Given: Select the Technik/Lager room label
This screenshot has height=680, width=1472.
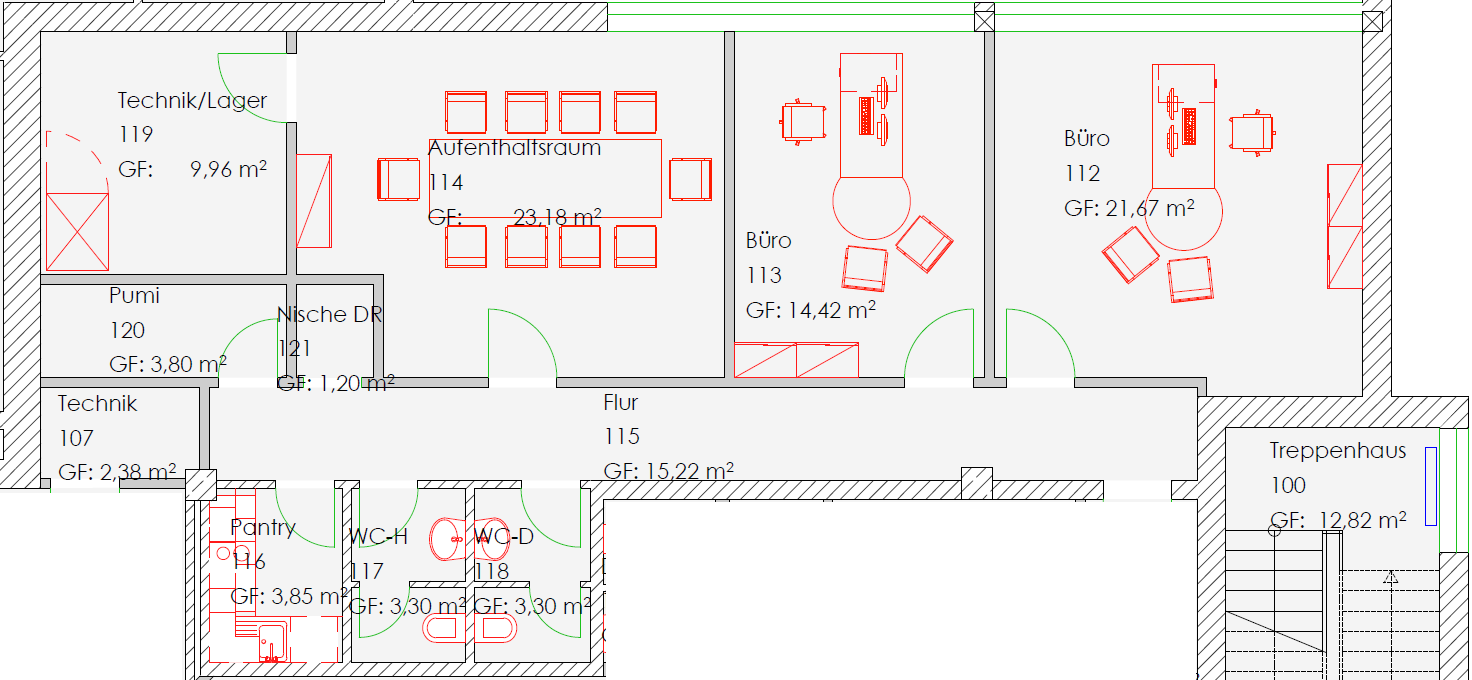Looking at the screenshot, I should point(193,100).
